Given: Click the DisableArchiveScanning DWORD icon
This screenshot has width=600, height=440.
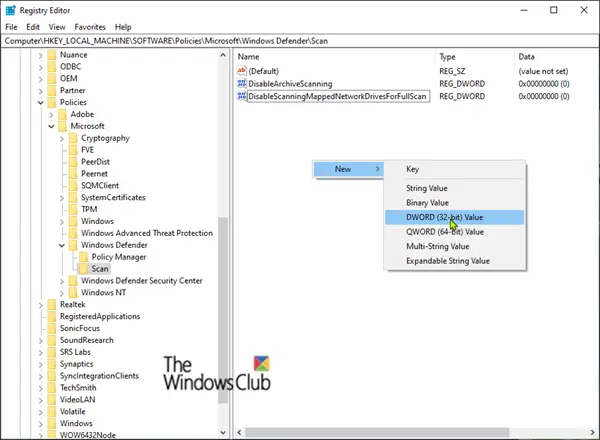Looking at the screenshot, I should coord(241,83).
